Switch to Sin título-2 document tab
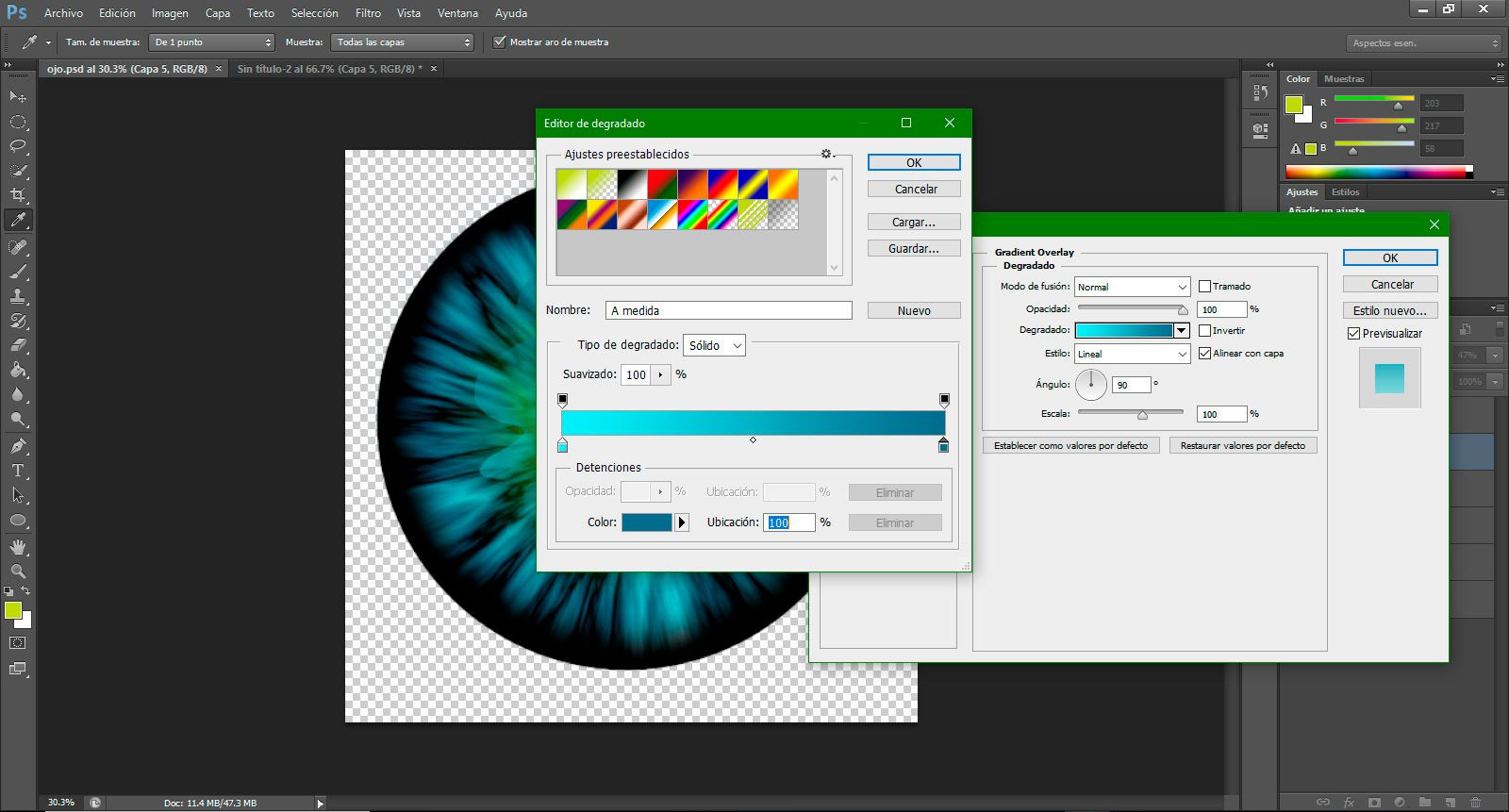Viewport: 1509px width, 812px height. [x=329, y=69]
